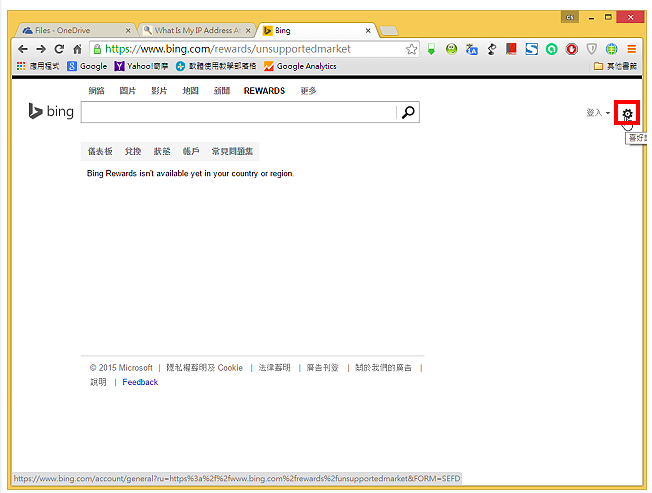Reload the current Bing page
The width and height of the screenshot is (652, 493).
coord(59,49)
